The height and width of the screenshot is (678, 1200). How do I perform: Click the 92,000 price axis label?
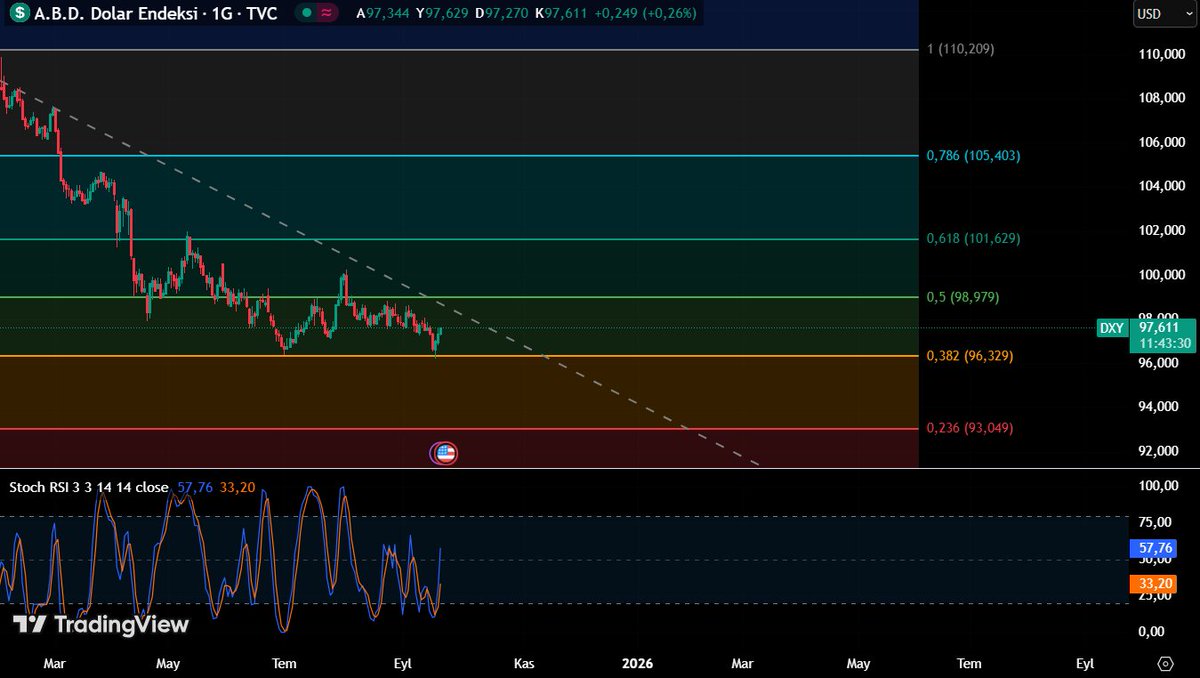click(x=1159, y=450)
